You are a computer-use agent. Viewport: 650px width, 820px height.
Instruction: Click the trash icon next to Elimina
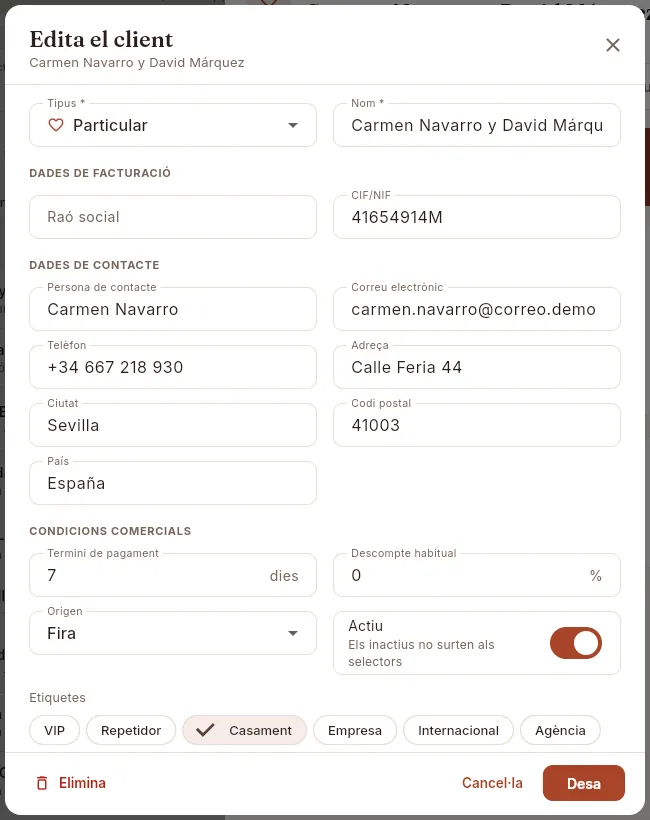42,783
